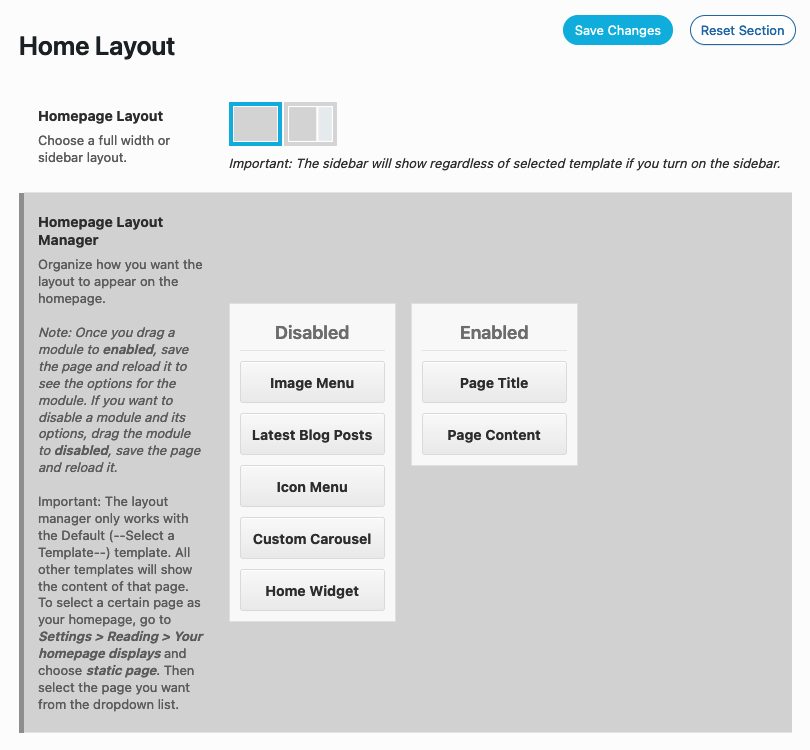Click the Custom Carousel module

pyautogui.click(x=312, y=538)
